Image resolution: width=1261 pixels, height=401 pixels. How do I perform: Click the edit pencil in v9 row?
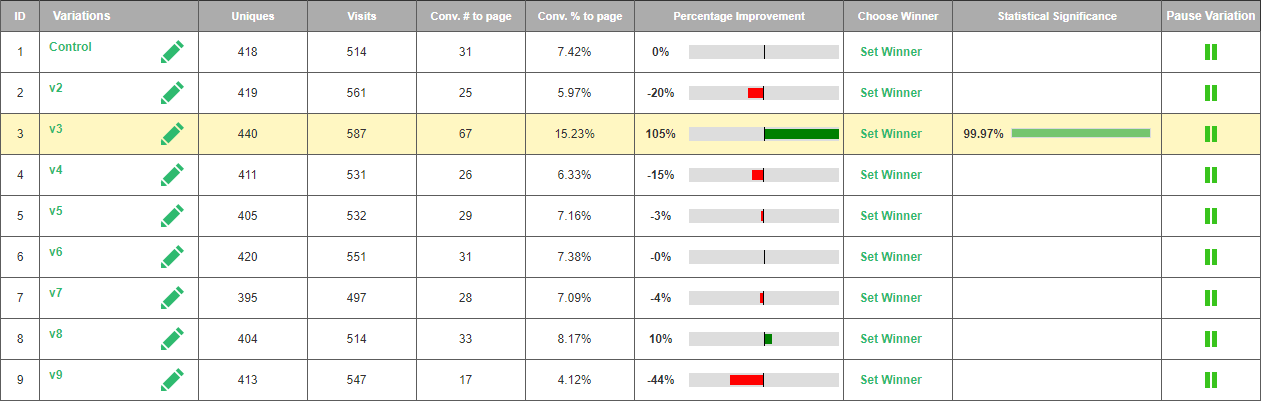click(x=172, y=380)
